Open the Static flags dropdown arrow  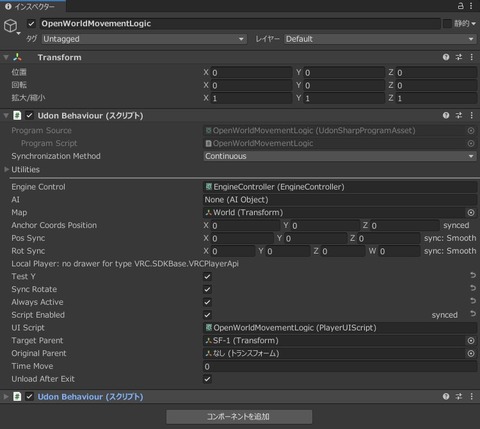473,24
